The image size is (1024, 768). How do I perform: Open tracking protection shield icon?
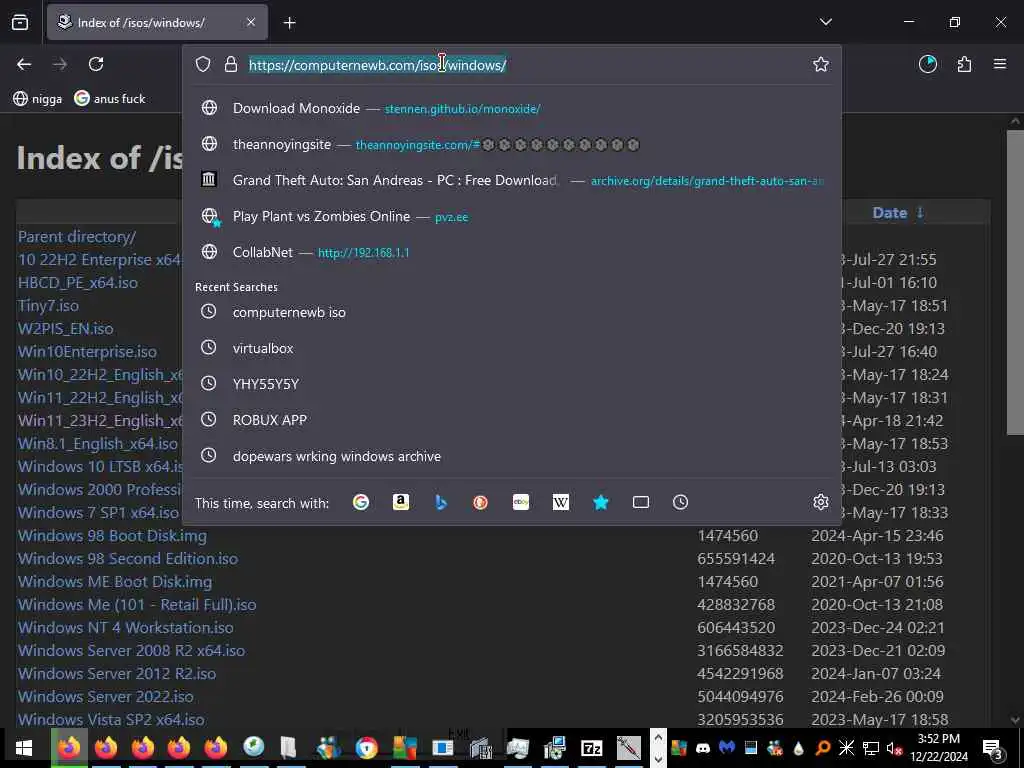coord(203,64)
